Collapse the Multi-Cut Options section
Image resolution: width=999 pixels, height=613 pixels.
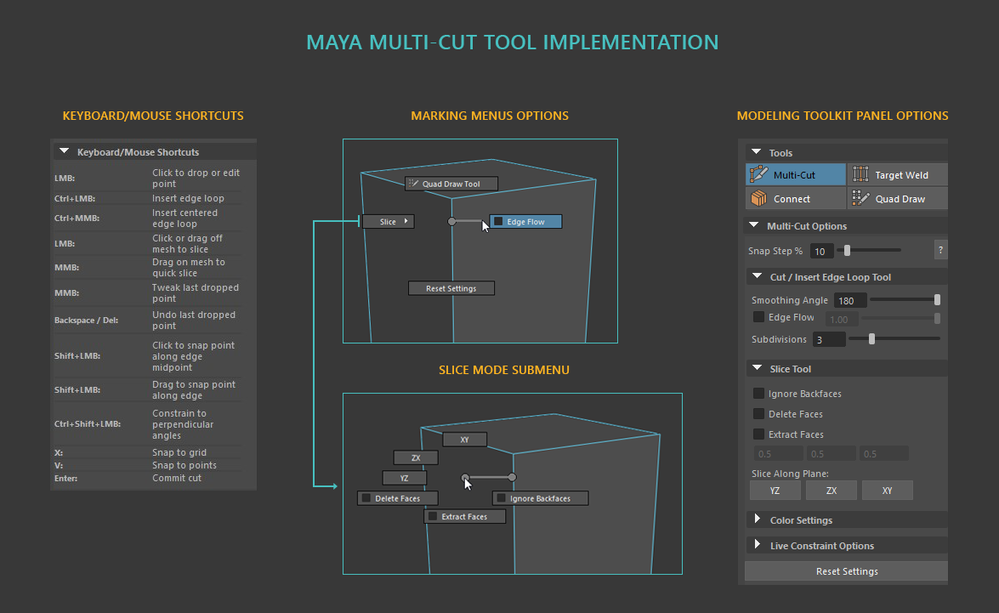754,225
